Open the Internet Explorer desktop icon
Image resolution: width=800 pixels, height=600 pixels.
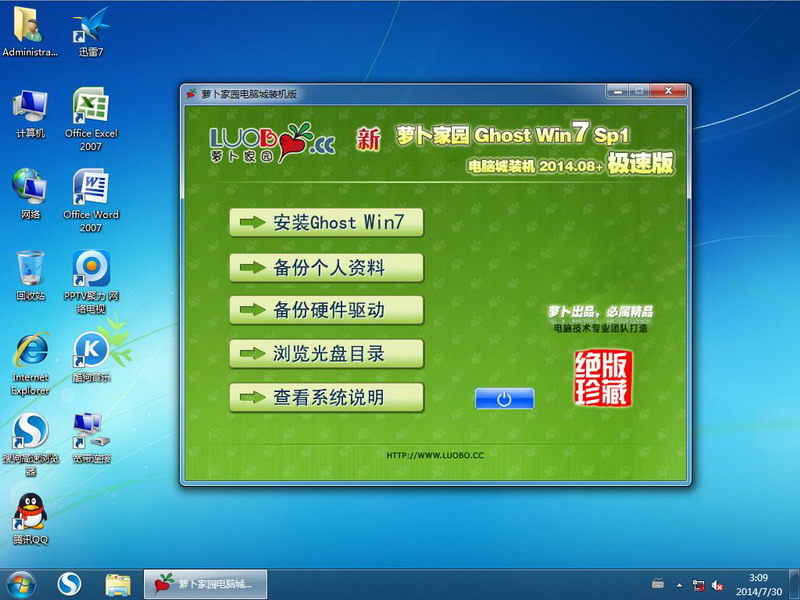30,363
